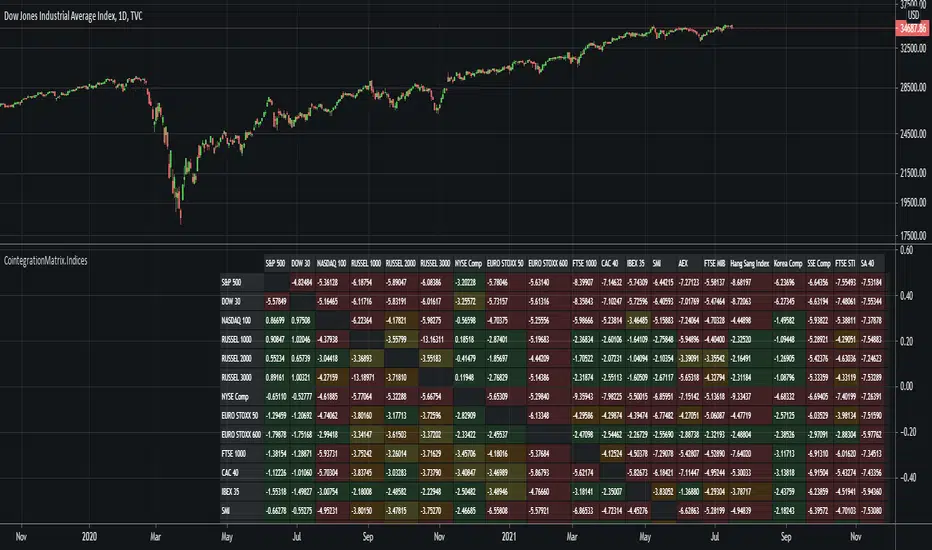Click the cell value -13.16311

[434, 340]
